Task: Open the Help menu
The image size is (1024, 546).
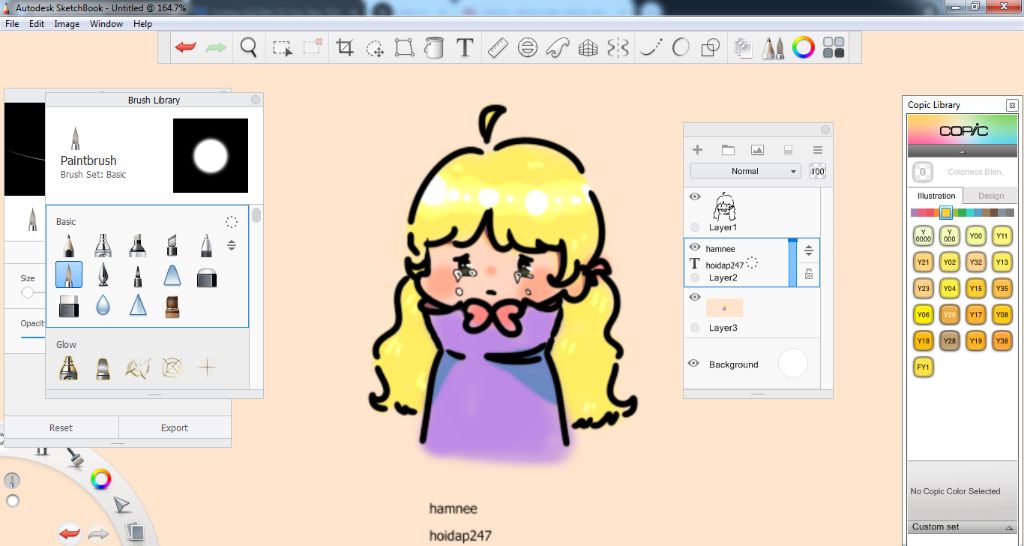Action: [x=142, y=24]
